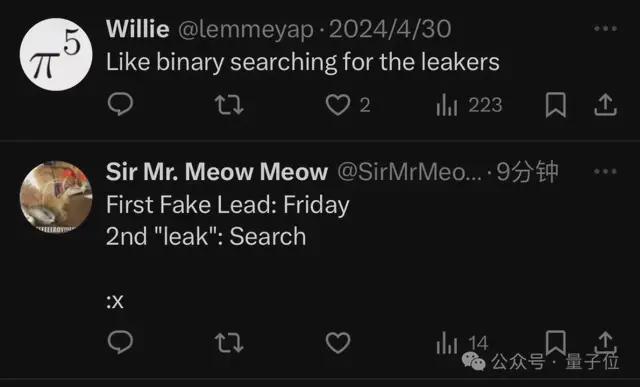Share Willie's tweet via upload icon

605,105
